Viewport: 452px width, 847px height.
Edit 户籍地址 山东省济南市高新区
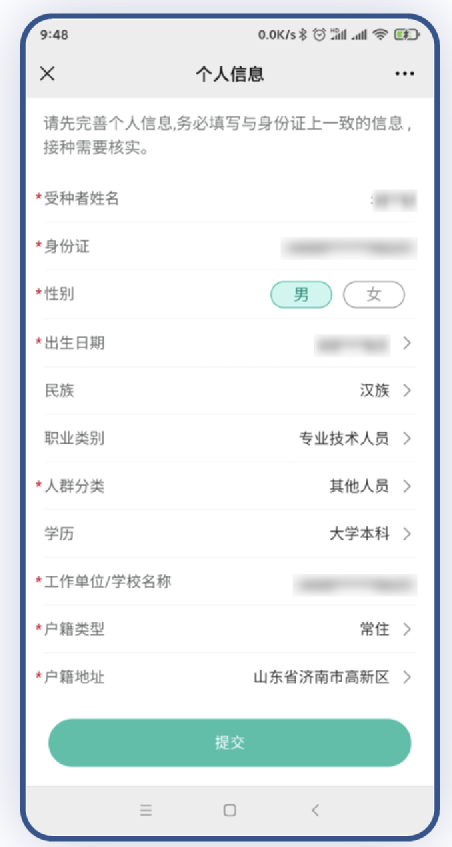230,677
